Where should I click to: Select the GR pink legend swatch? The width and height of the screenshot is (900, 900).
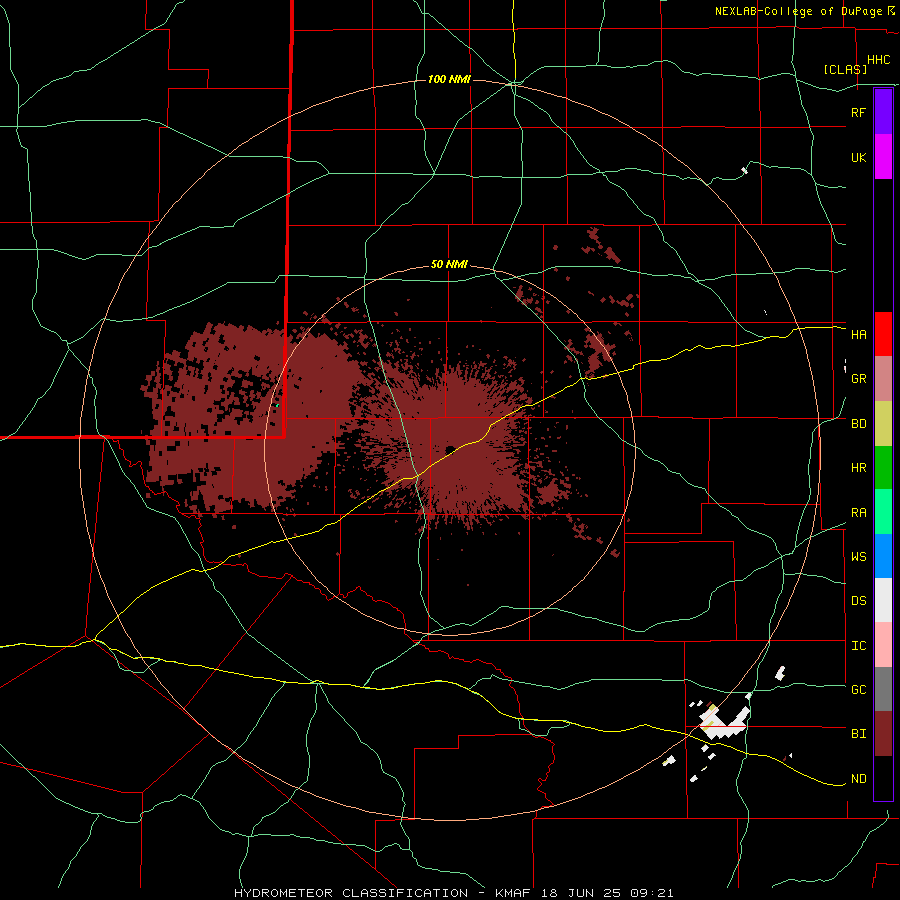(883, 379)
